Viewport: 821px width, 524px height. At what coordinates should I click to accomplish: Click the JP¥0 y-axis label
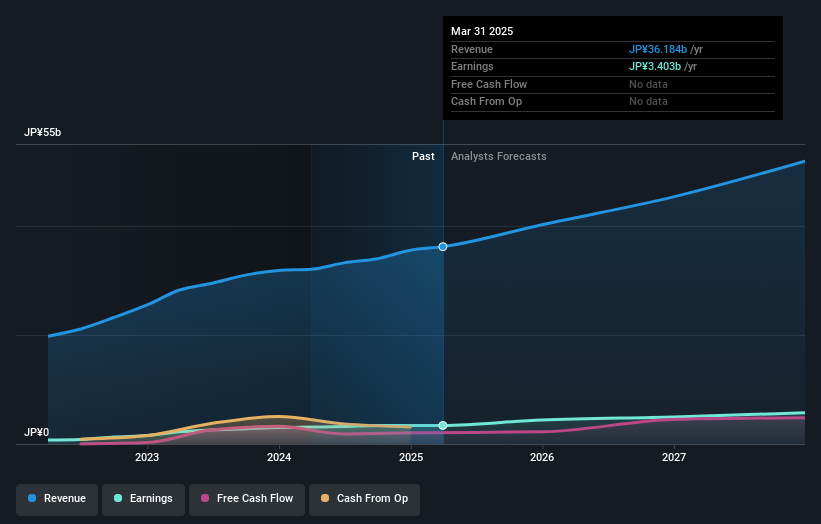[36, 432]
